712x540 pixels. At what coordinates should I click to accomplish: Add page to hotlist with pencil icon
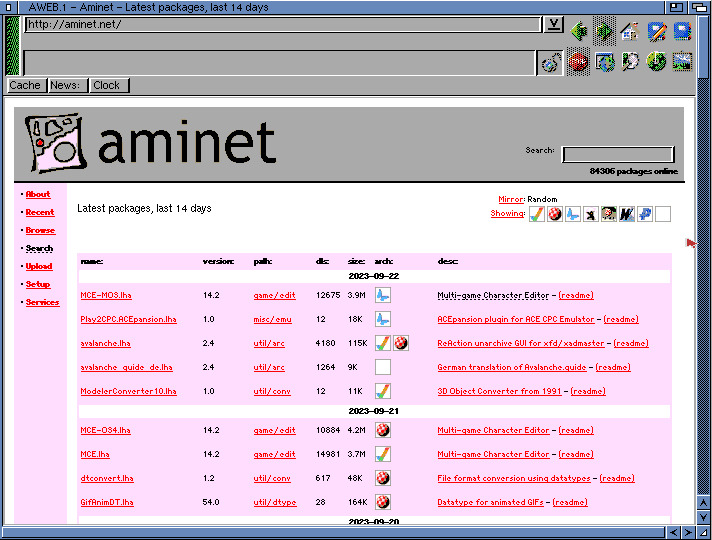pos(657,31)
